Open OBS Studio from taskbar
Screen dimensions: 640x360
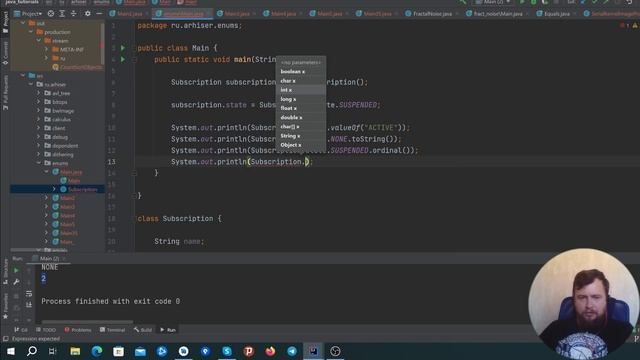(335, 351)
